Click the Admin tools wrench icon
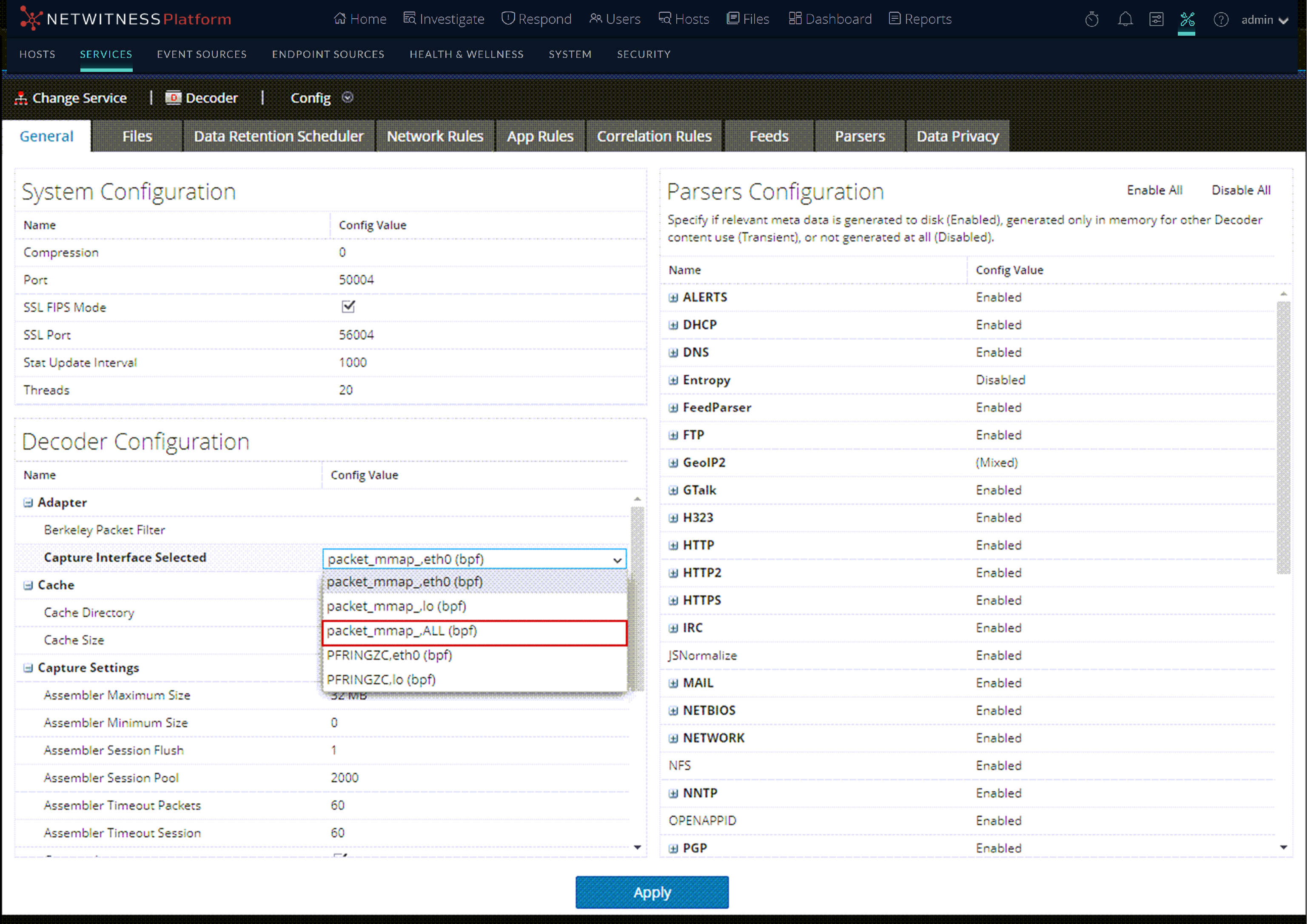1308x924 pixels. click(1187, 20)
